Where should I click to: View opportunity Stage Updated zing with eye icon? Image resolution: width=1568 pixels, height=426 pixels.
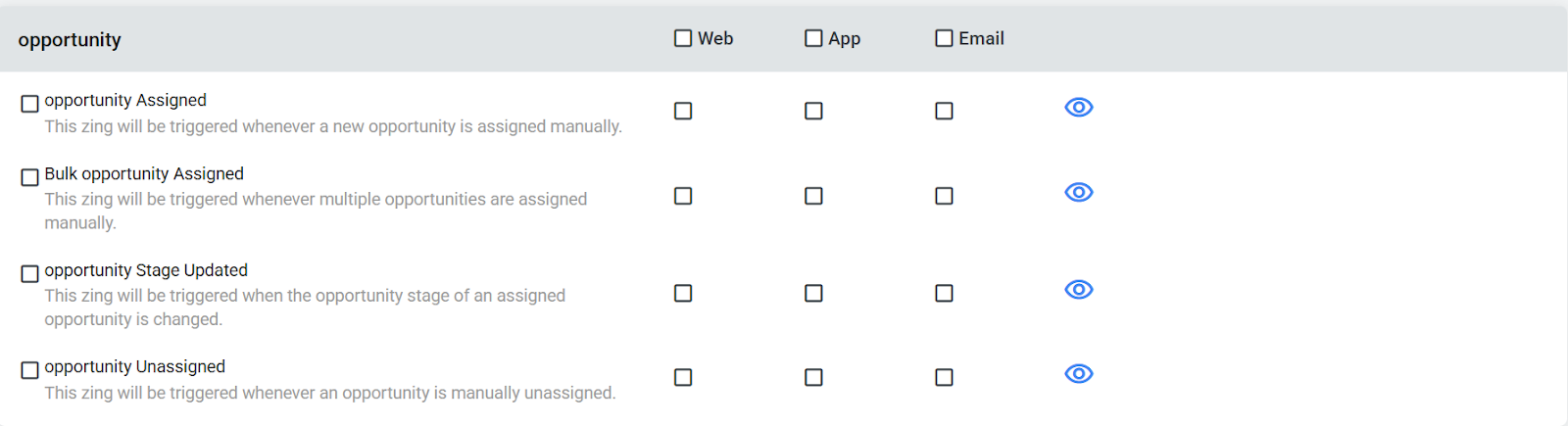point(1078,290)
